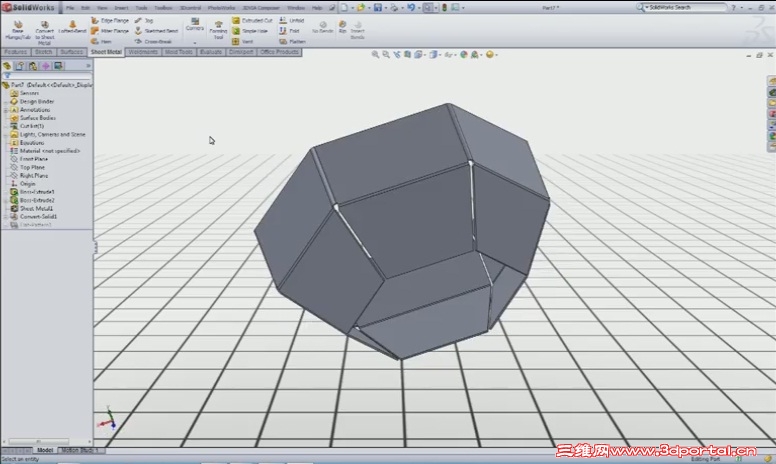Select Convert to Sheet Metal tool

pos(45,33)
